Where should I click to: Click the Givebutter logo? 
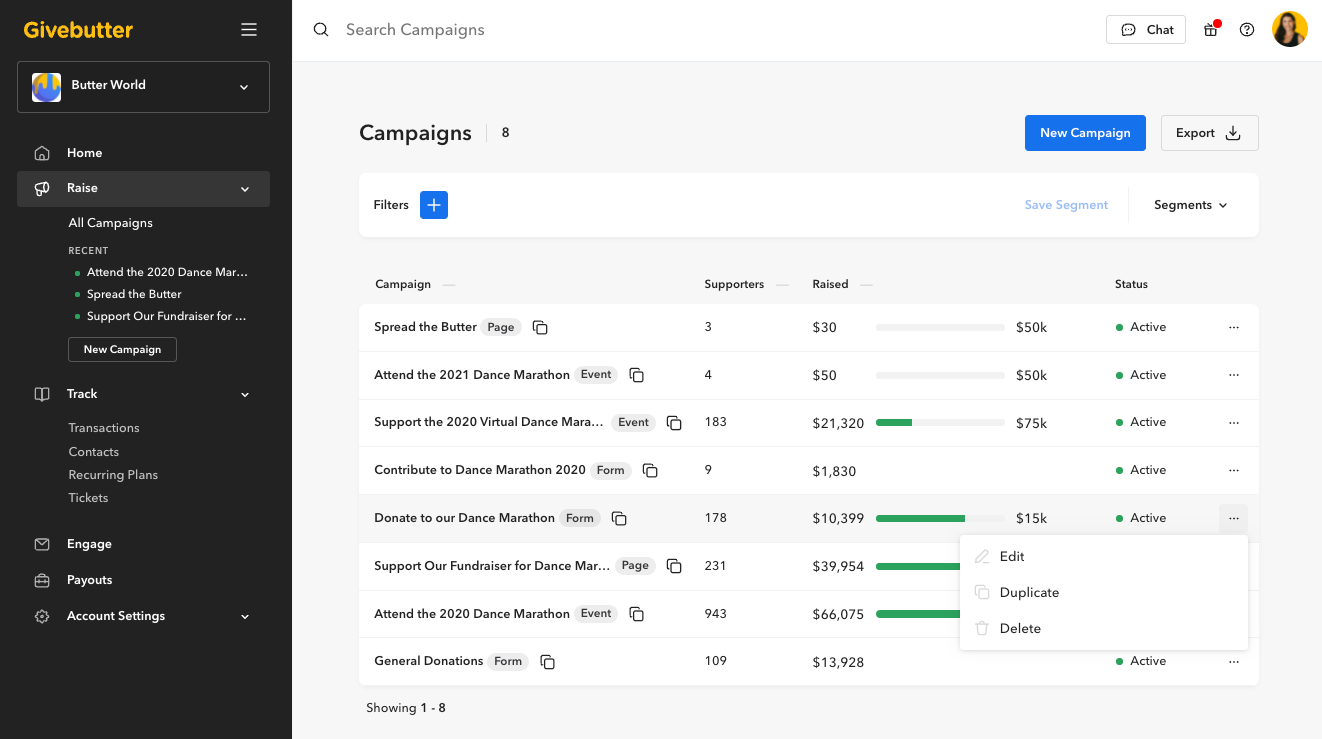(x=78, y=30)
